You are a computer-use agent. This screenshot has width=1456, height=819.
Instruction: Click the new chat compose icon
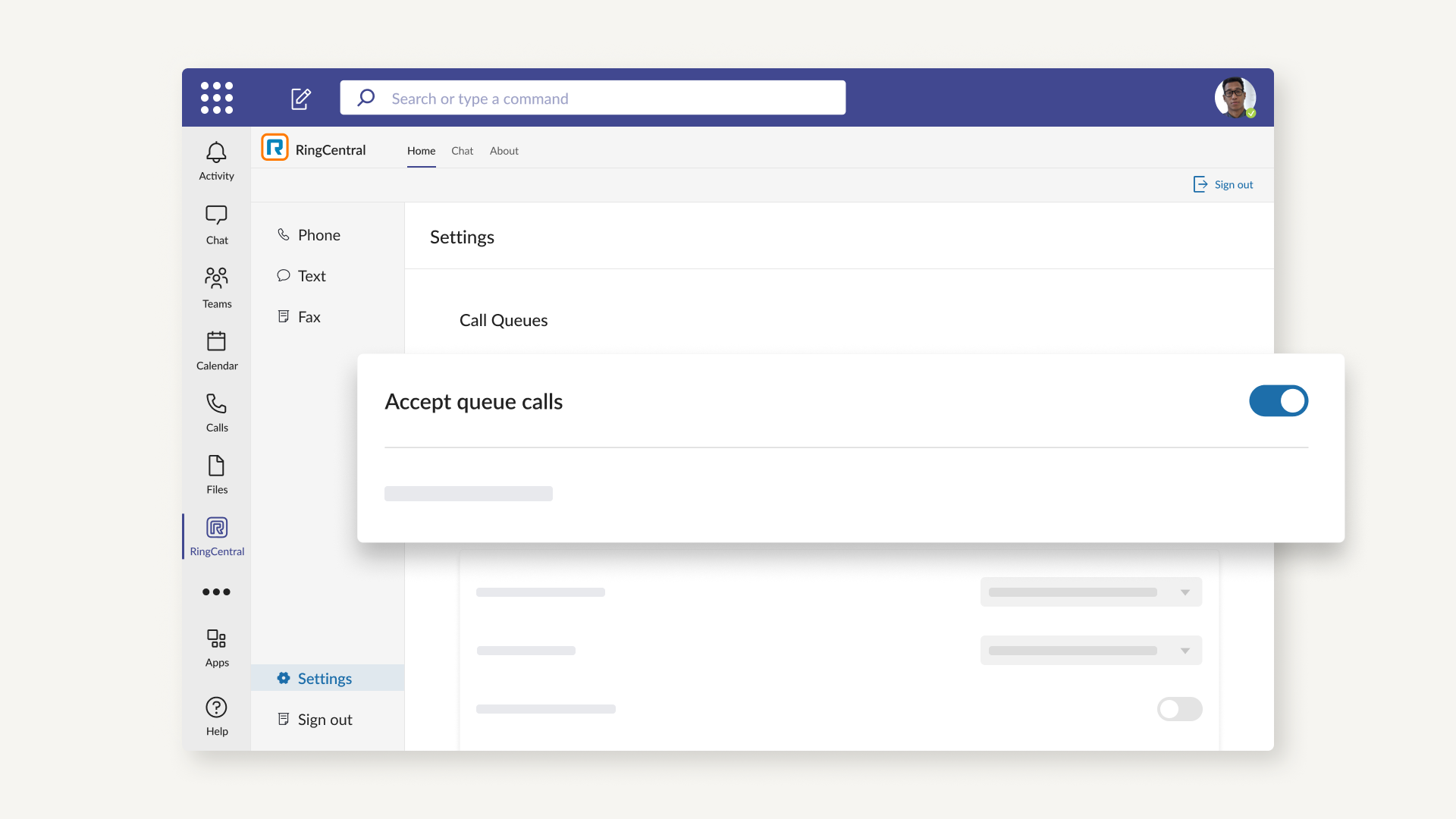(x=301, y=99)
